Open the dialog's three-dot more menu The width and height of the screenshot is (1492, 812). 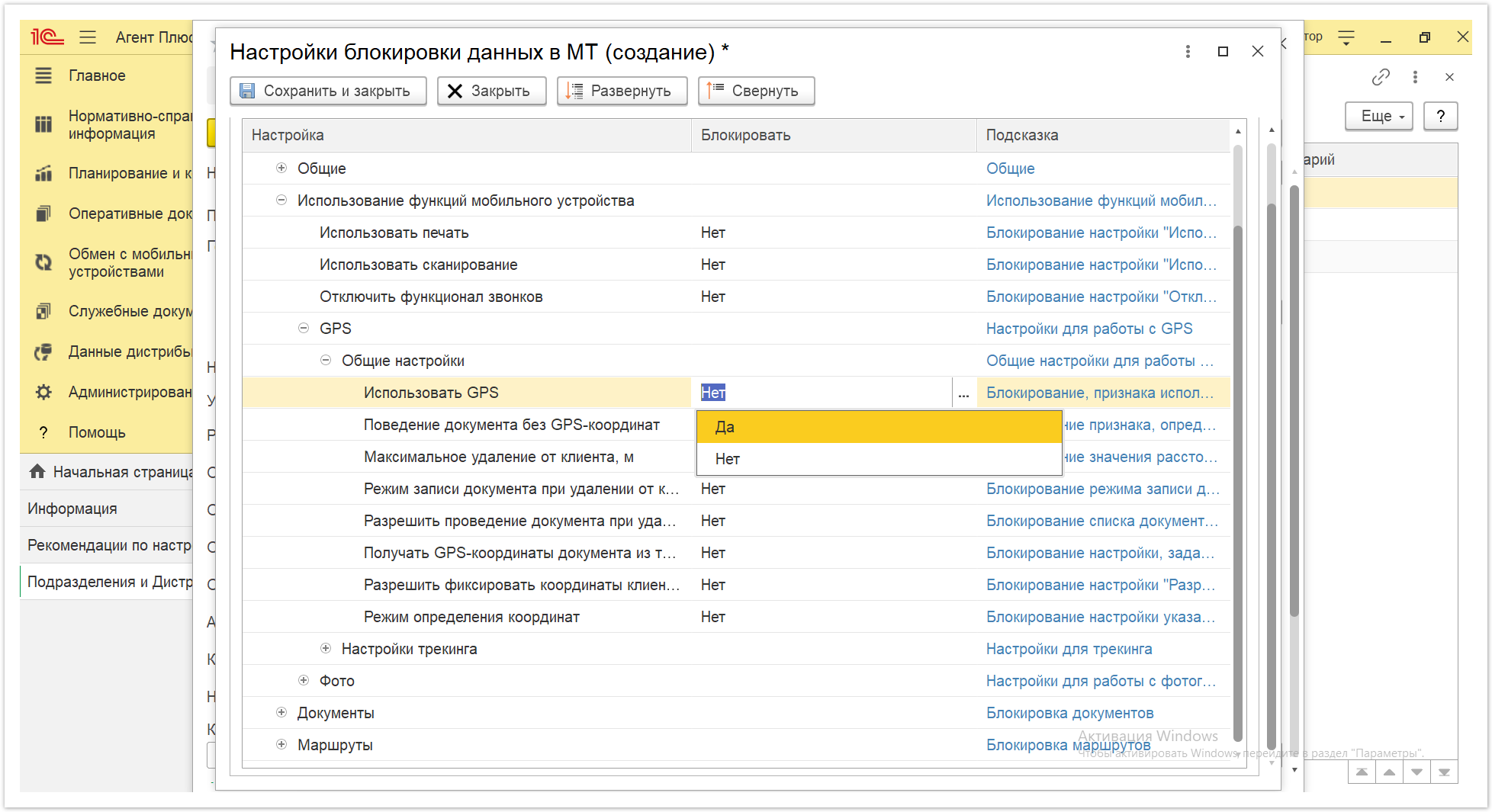tap(1188, 51)
